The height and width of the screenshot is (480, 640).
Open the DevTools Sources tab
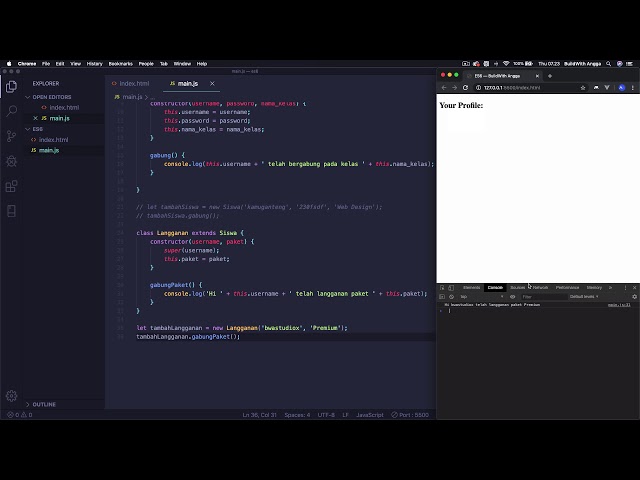click(x=518, y=288)
